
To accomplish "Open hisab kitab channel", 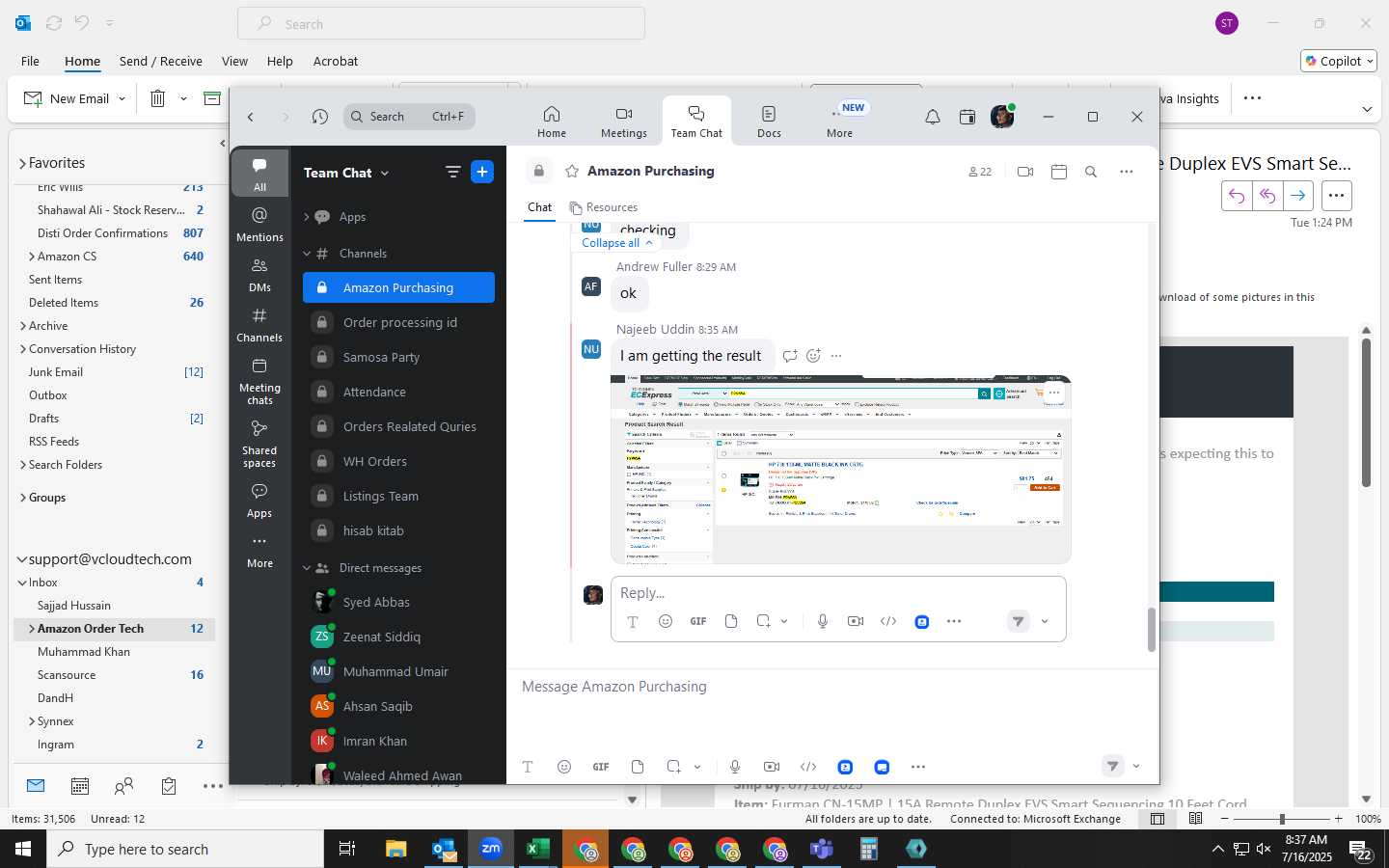I will coord(398,530).
